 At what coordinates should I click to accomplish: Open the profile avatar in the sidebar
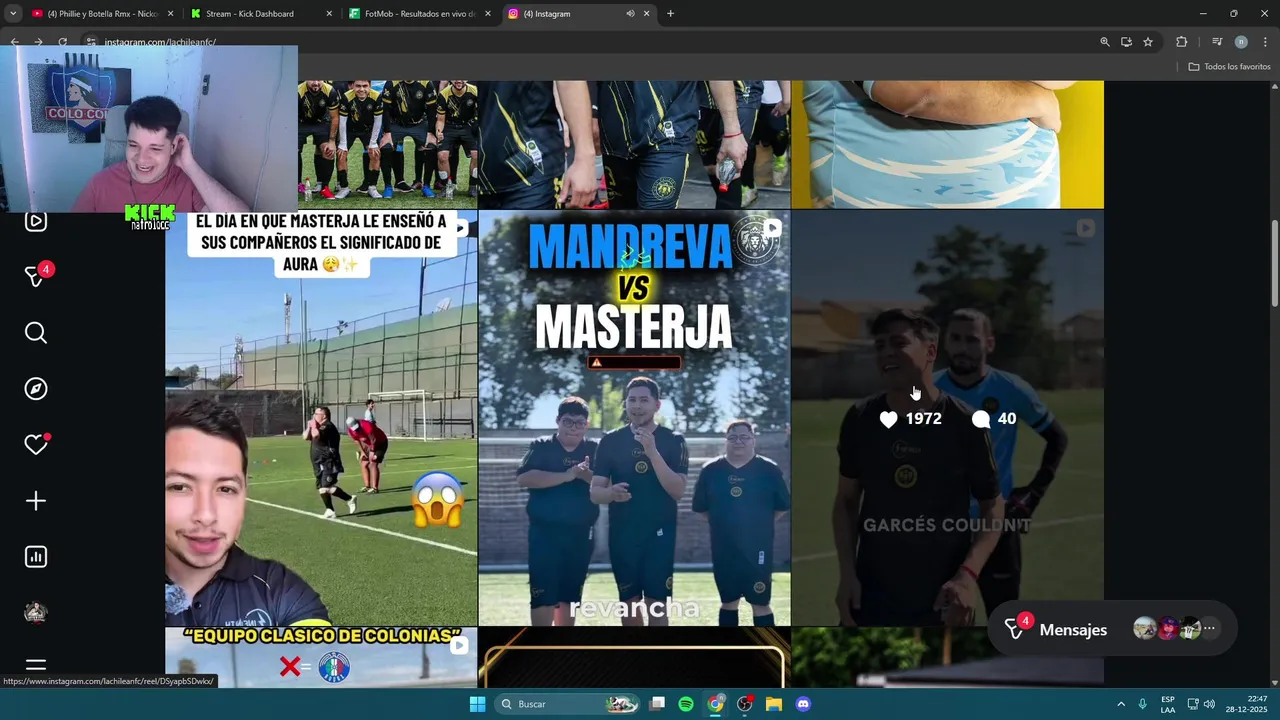36,613
